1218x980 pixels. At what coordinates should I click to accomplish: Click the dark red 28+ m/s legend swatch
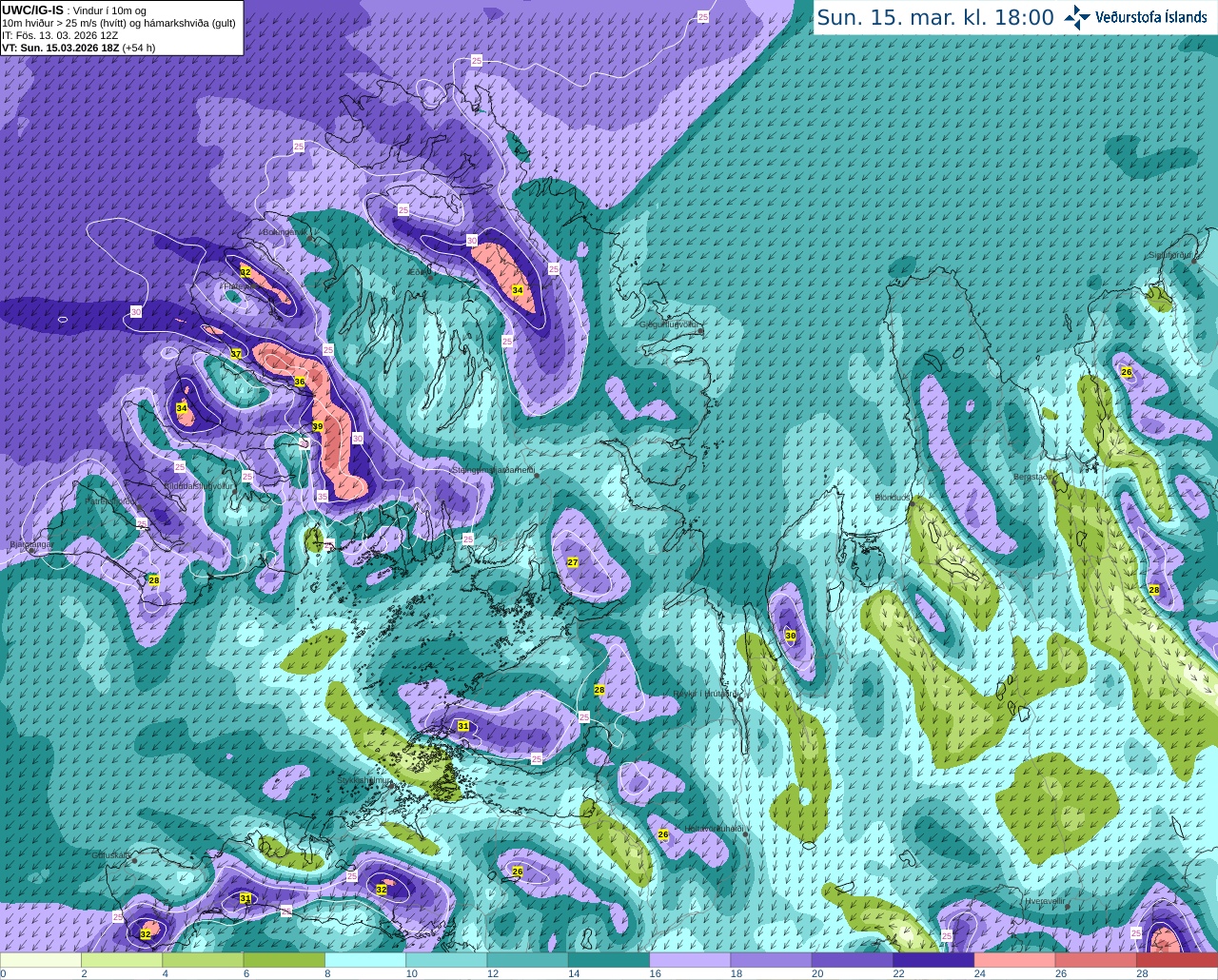point(1177,959)
